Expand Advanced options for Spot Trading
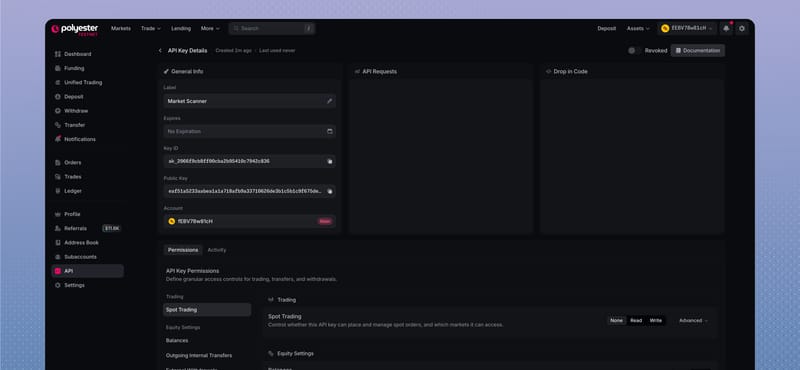This screenshot has height=370, width=800. (693, 320)
